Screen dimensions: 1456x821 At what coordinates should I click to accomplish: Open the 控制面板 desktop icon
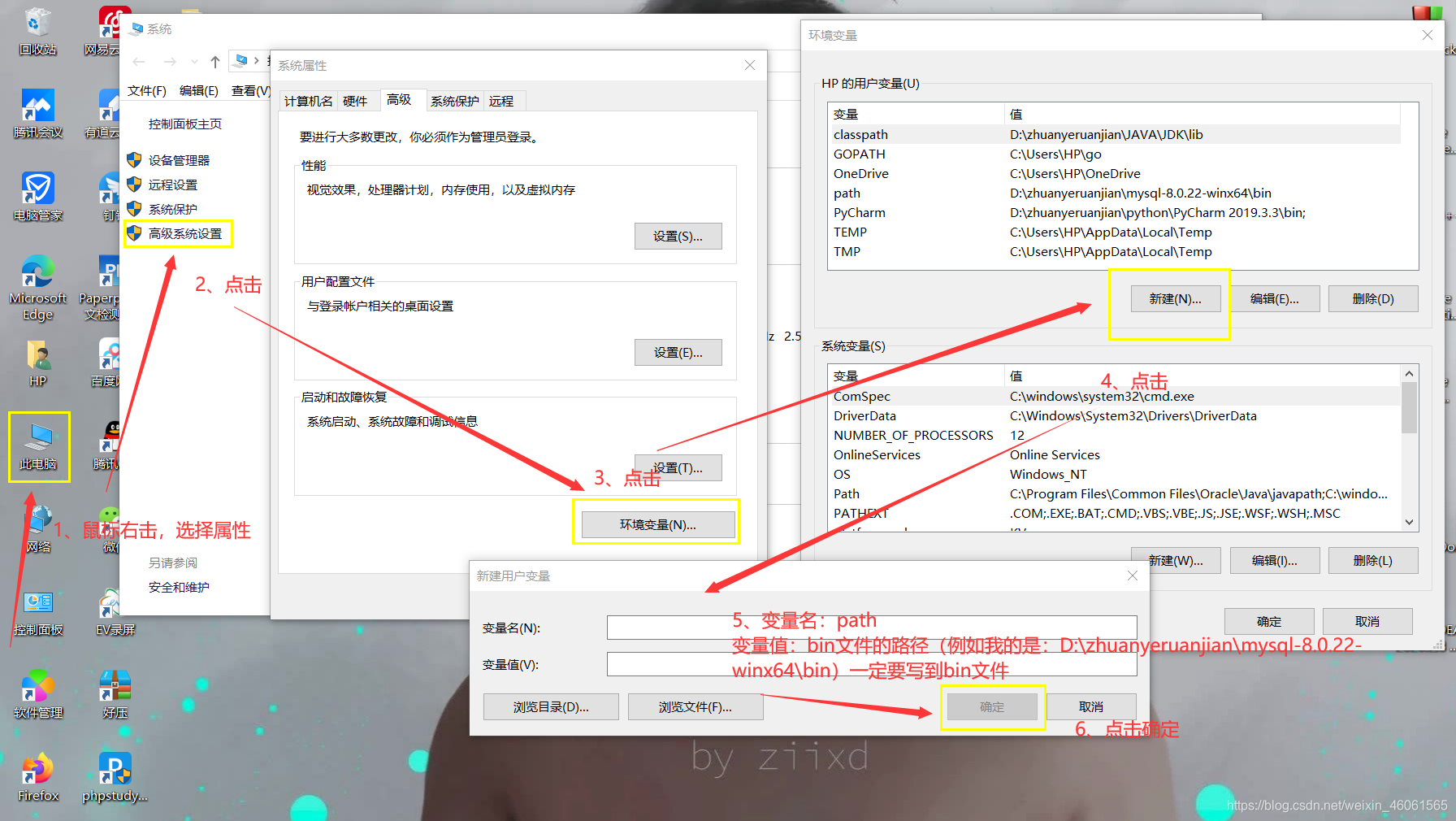(37, 612)
